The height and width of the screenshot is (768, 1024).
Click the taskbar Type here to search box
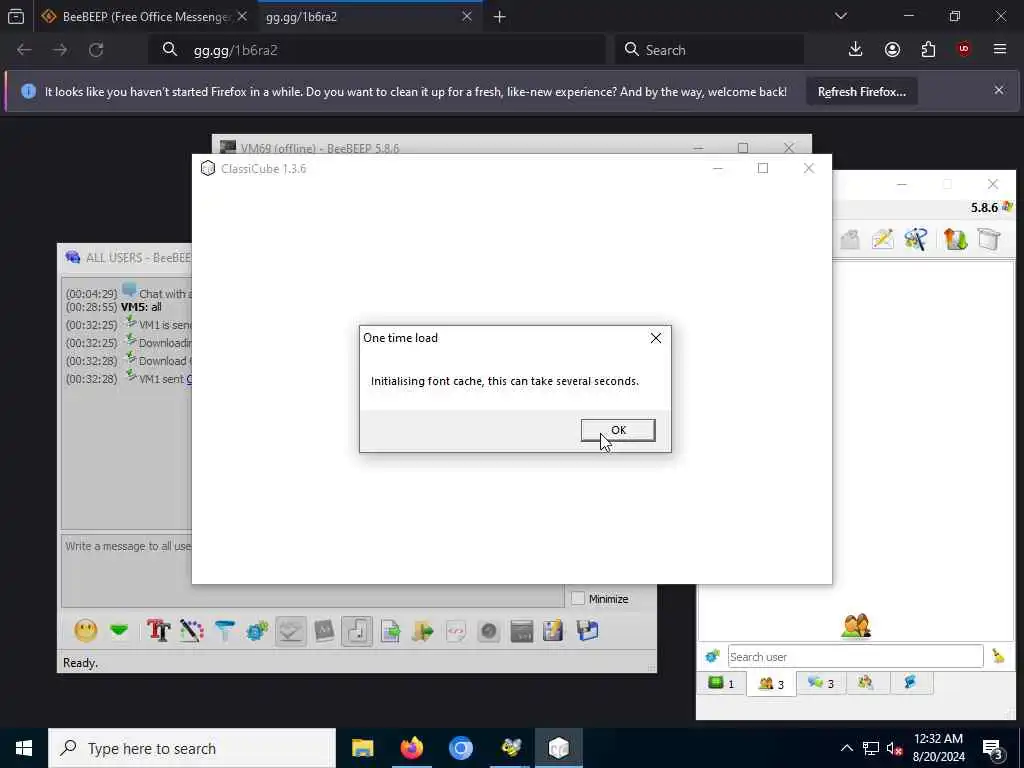[192, 748]
